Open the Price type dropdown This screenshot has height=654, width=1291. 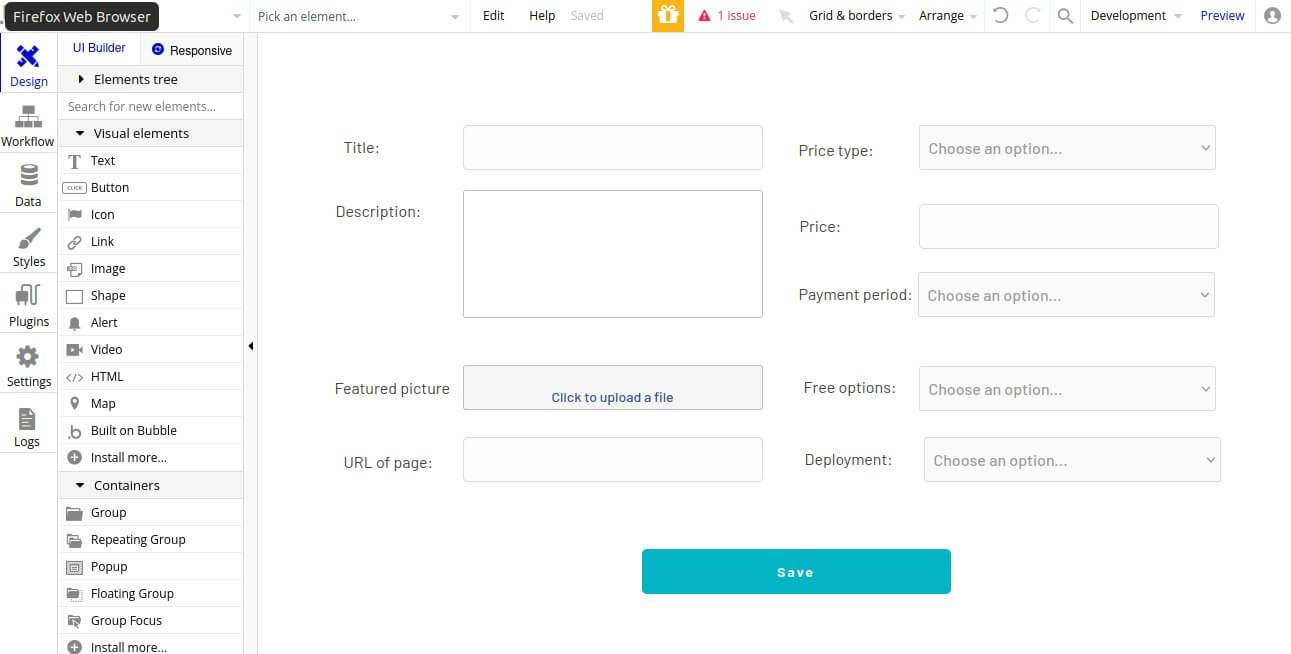tap(1067, 148)
